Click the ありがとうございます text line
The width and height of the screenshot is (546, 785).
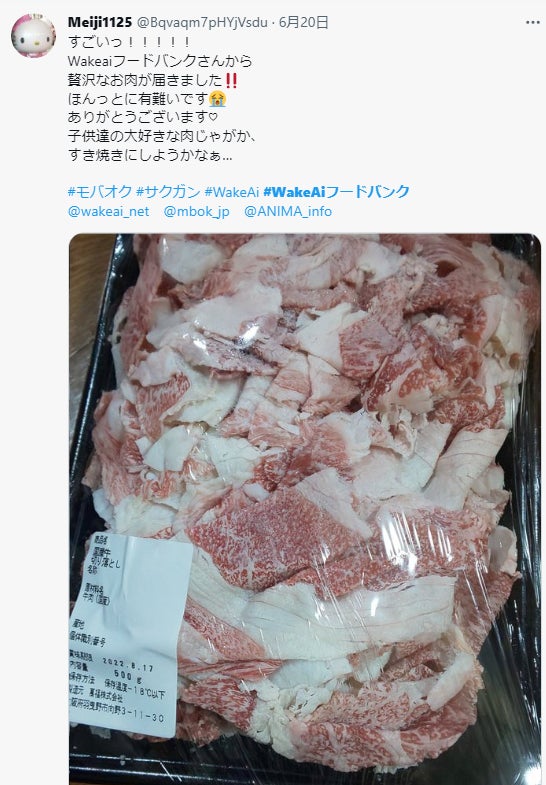[143, 118]
